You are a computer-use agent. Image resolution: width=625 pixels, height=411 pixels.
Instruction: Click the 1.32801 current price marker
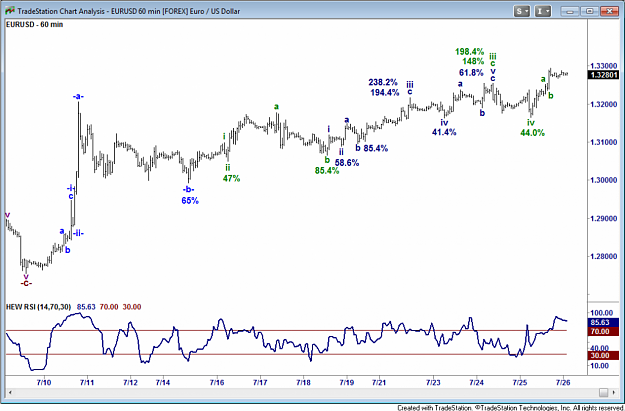[x=603, y=75]
